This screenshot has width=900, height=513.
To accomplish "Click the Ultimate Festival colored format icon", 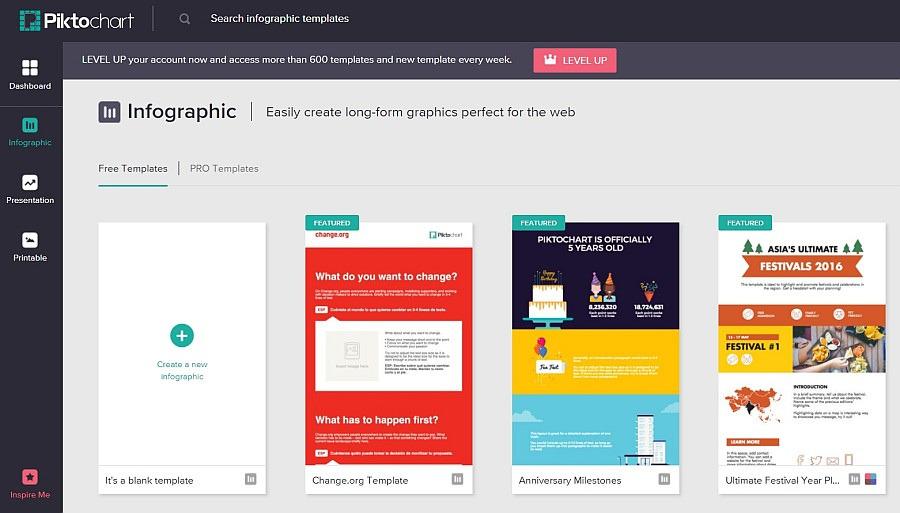I will pyautogui.click(x=871, y=479).
